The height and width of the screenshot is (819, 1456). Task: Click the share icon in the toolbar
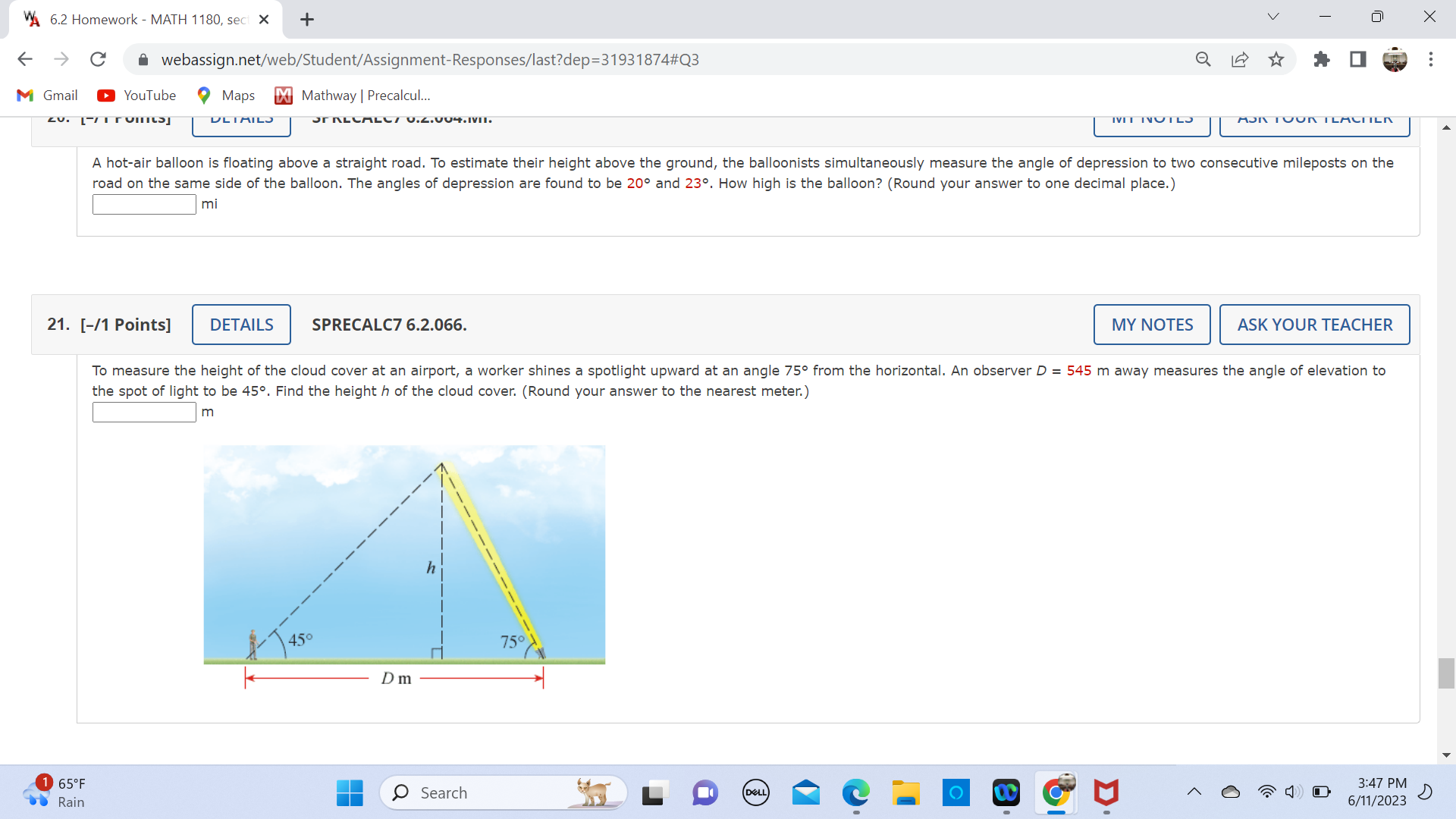click(1240, 59)
